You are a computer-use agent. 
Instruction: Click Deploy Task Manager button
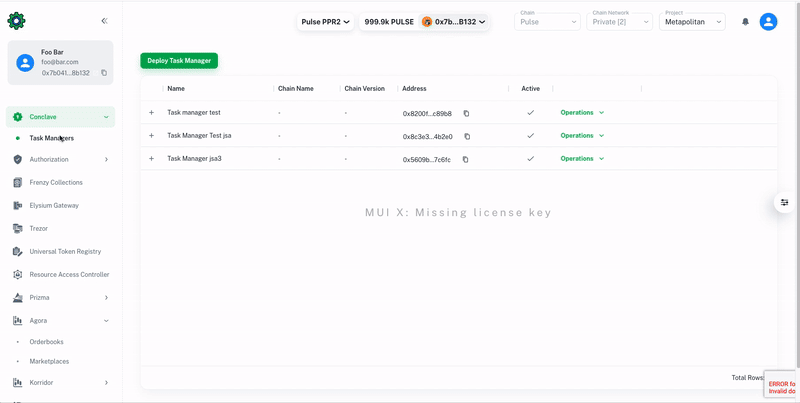179,61
